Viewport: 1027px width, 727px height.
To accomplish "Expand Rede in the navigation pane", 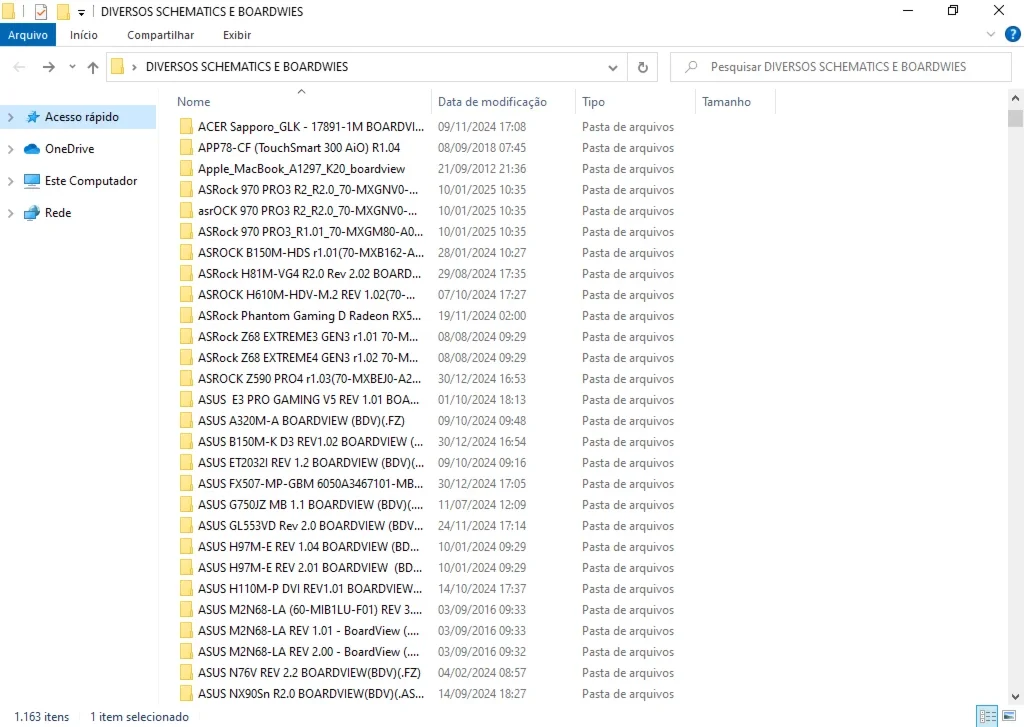I will [x=10, y=214].
